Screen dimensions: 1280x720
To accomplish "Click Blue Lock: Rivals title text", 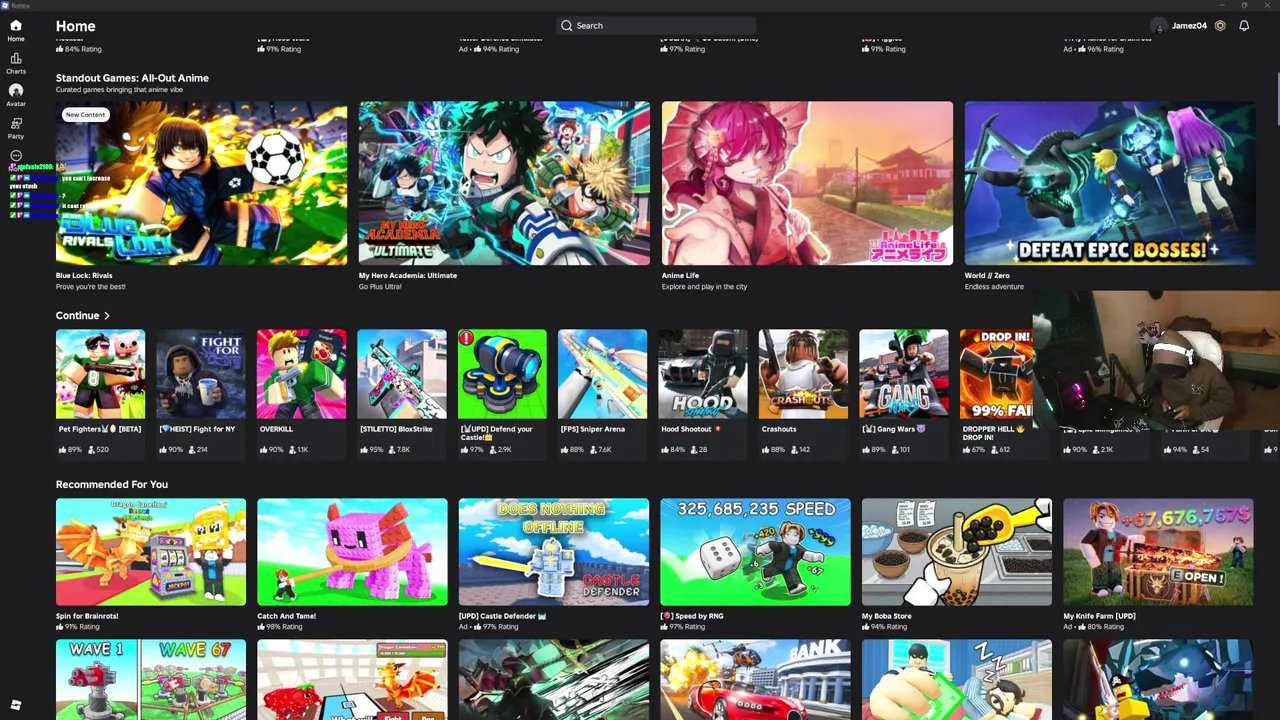I will (84, 275).
